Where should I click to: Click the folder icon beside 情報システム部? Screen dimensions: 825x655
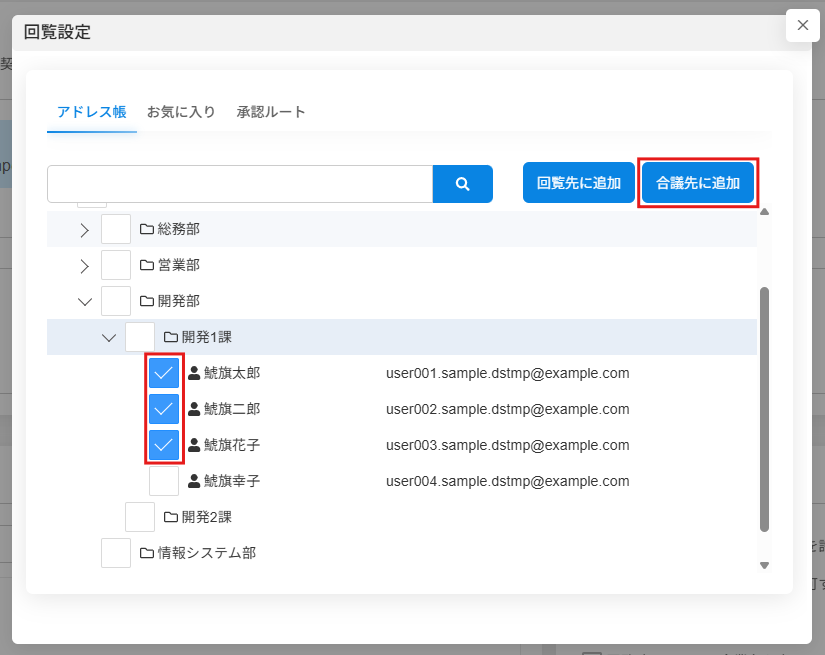click(x=147, y=553)
